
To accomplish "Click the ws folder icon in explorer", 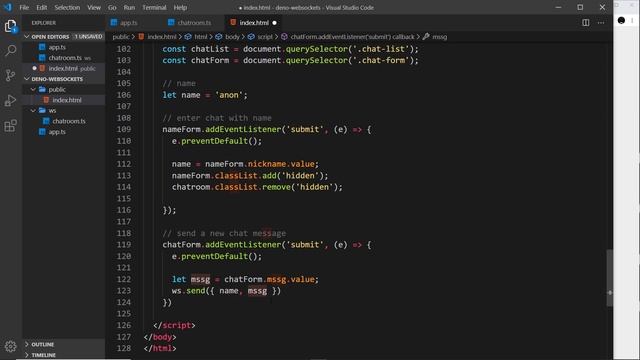I will click(42, 111).
